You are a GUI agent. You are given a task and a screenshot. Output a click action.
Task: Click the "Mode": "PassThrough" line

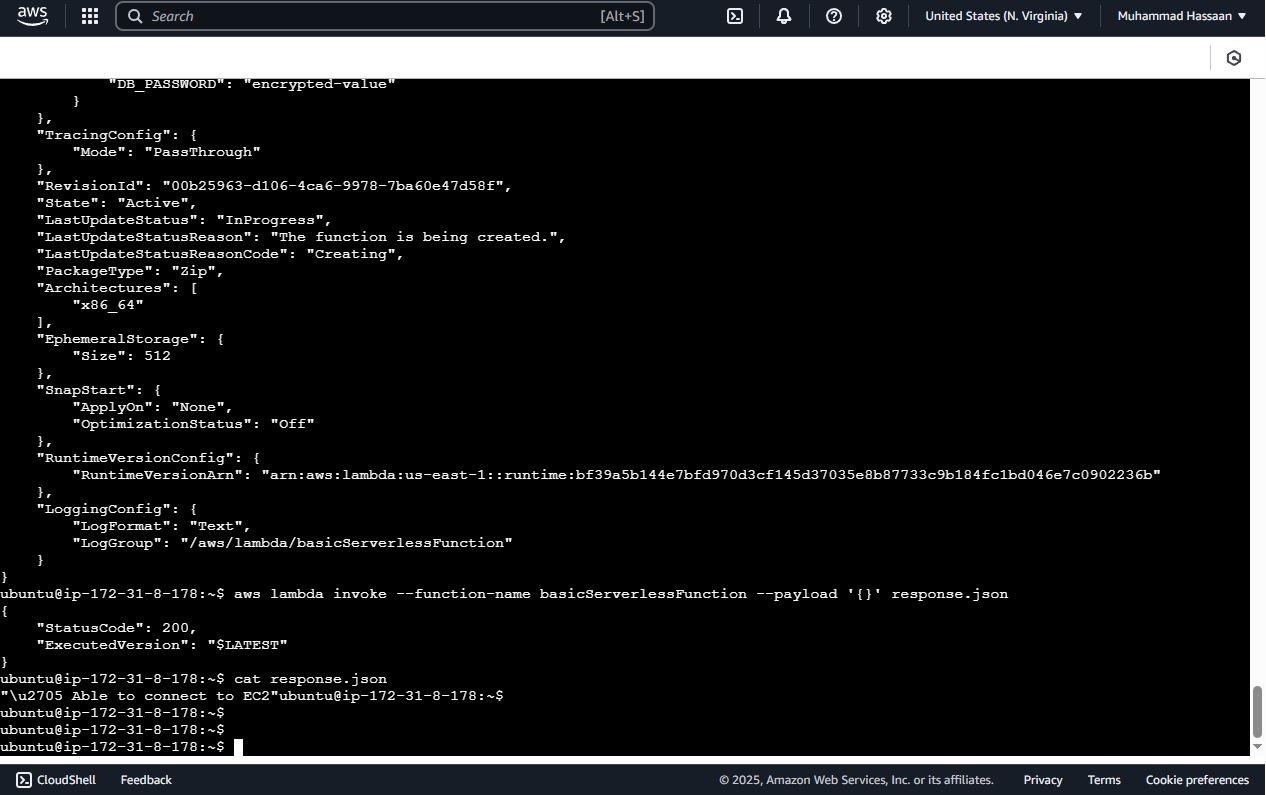click(166, 152)
